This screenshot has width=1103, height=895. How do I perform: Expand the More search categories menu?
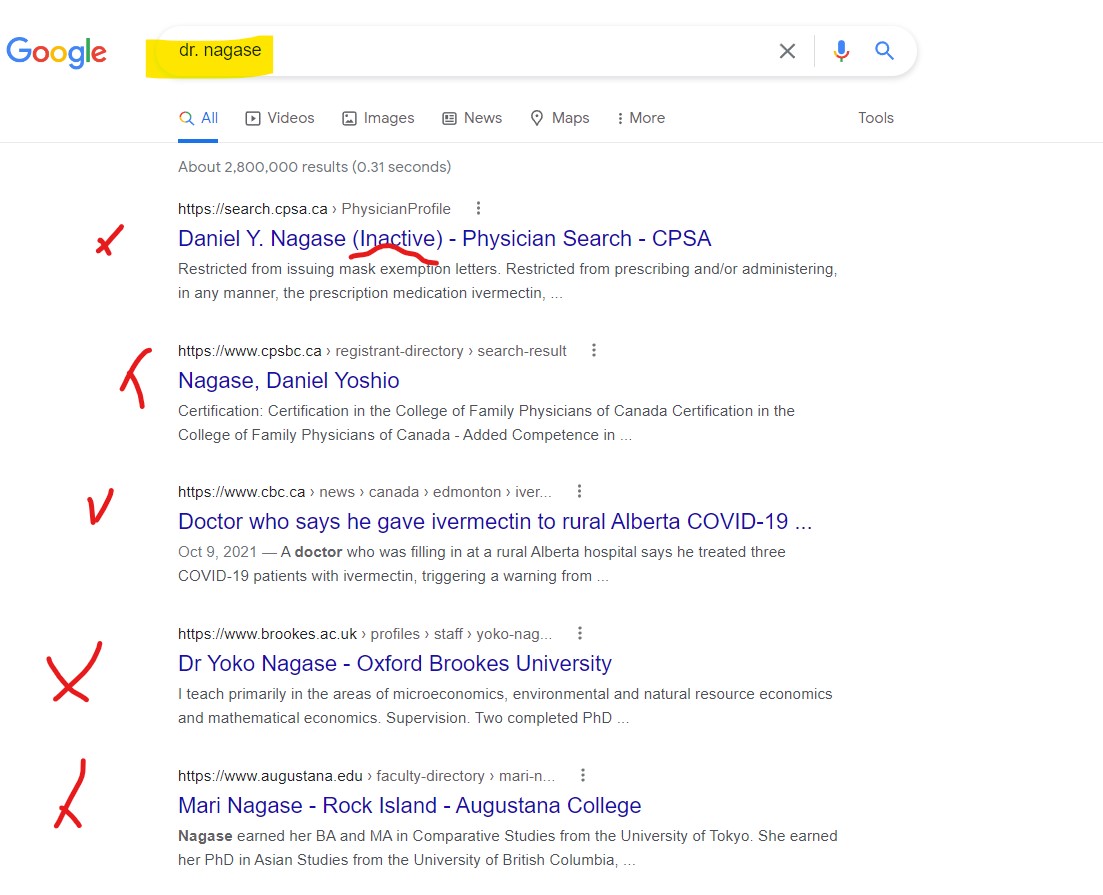pyautogui.click(x=641, y=118)
